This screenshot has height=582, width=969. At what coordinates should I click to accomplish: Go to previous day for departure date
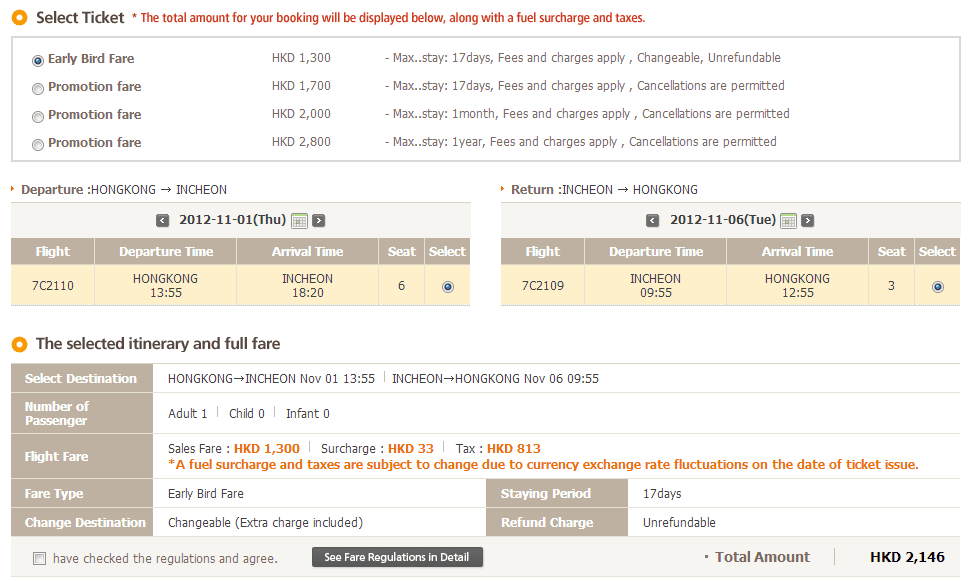[x=163, y=221]
